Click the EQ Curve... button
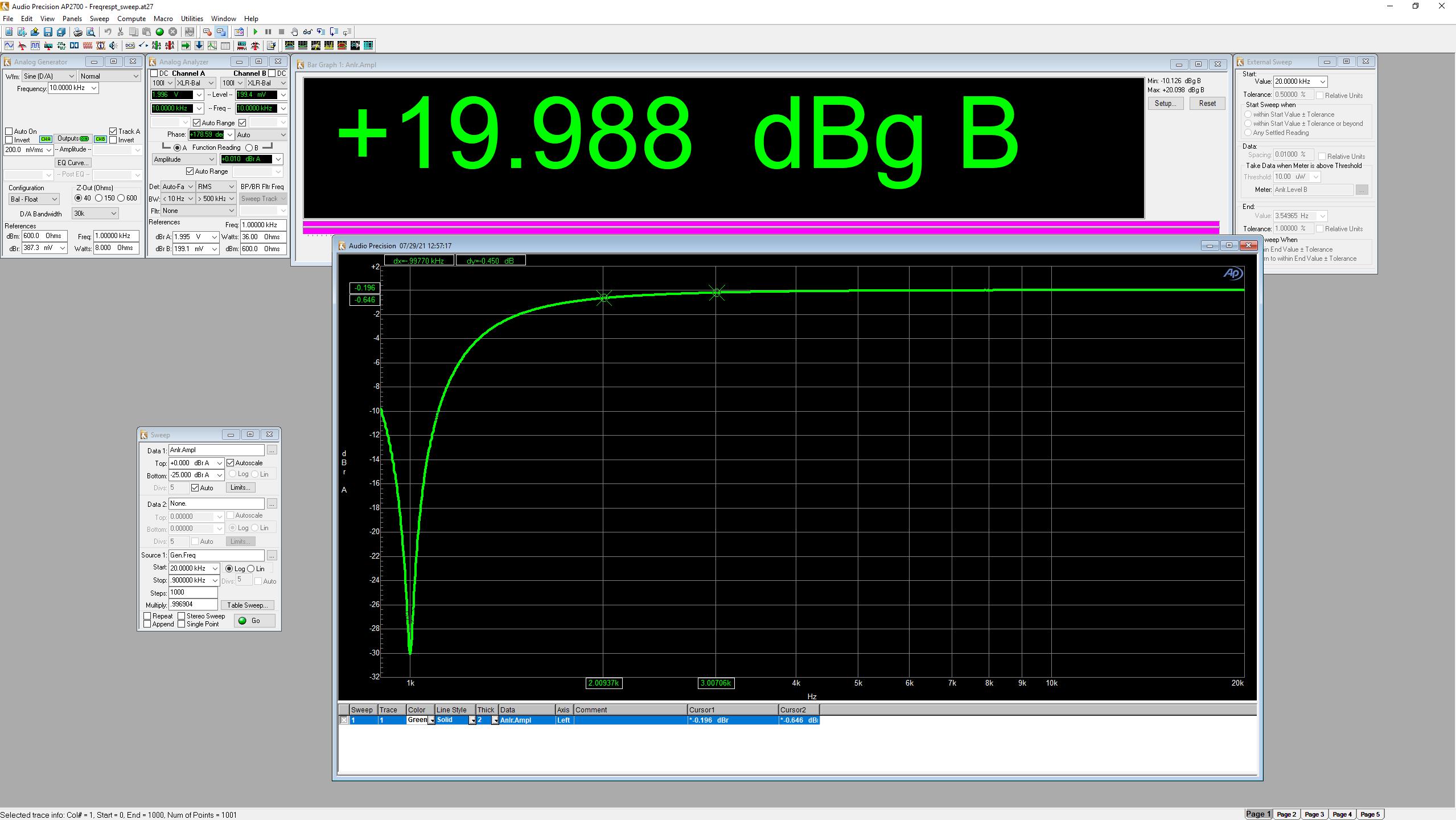The height and width of the screenshot is (820, 1456). pos(73,163)
